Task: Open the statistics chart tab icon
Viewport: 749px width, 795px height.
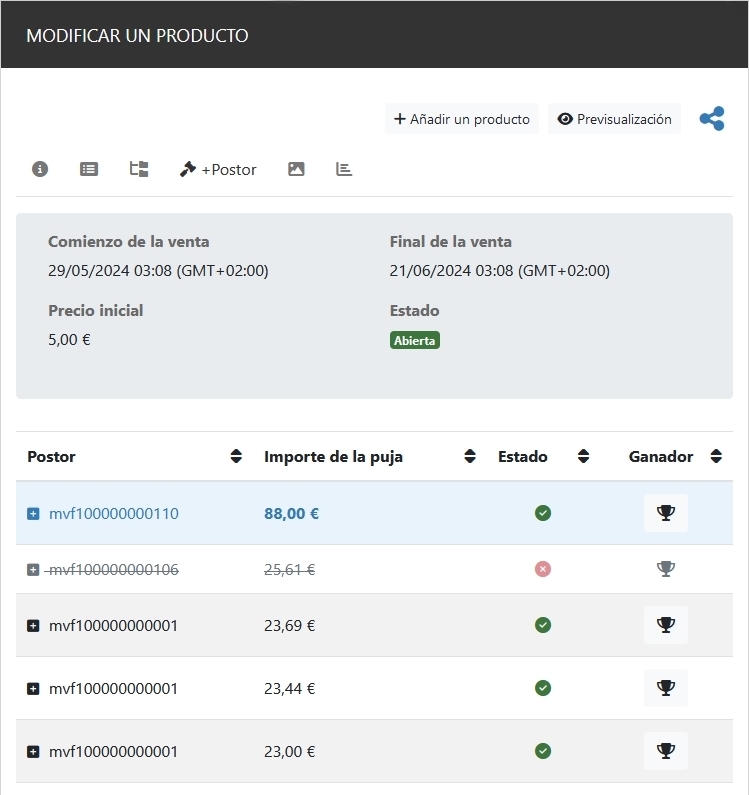Action: (x=344, y=169)
